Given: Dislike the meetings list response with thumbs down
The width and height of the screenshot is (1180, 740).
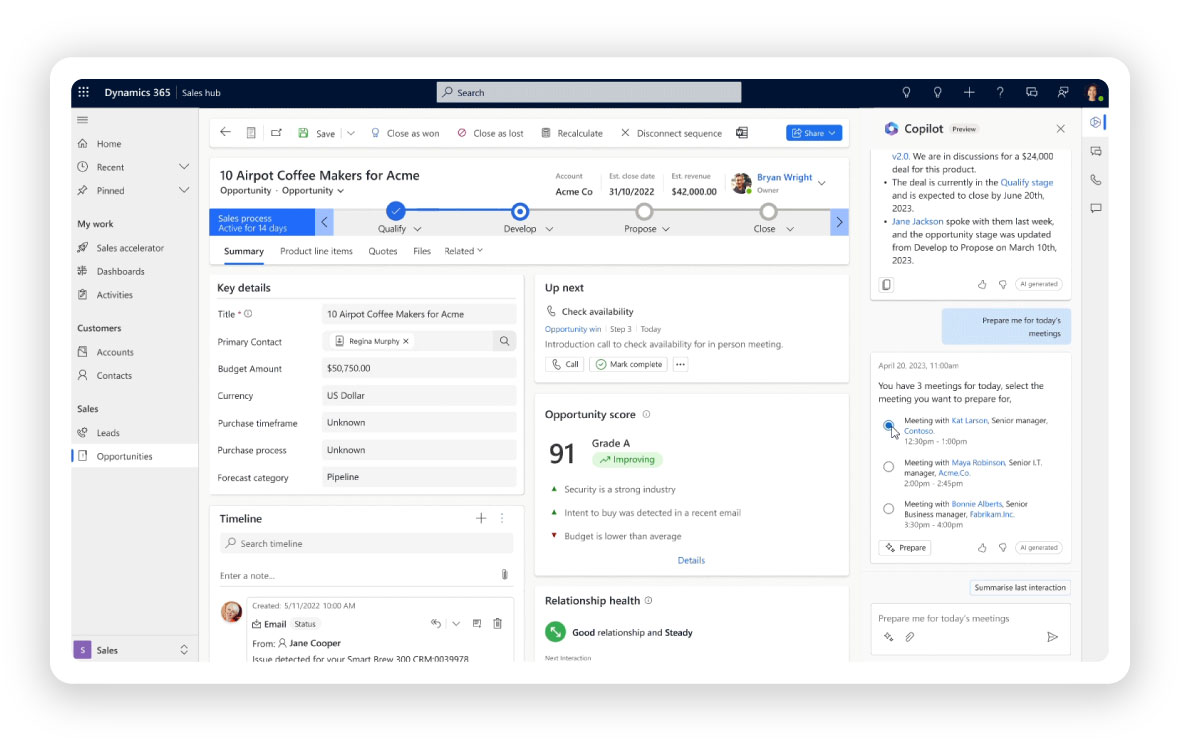Looking at the screenshot, I should click(1002, 547).
